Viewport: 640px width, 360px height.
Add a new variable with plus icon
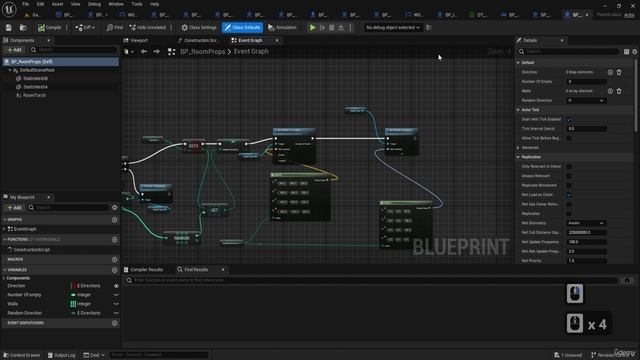pyautogui.click(x=115, y=270)
